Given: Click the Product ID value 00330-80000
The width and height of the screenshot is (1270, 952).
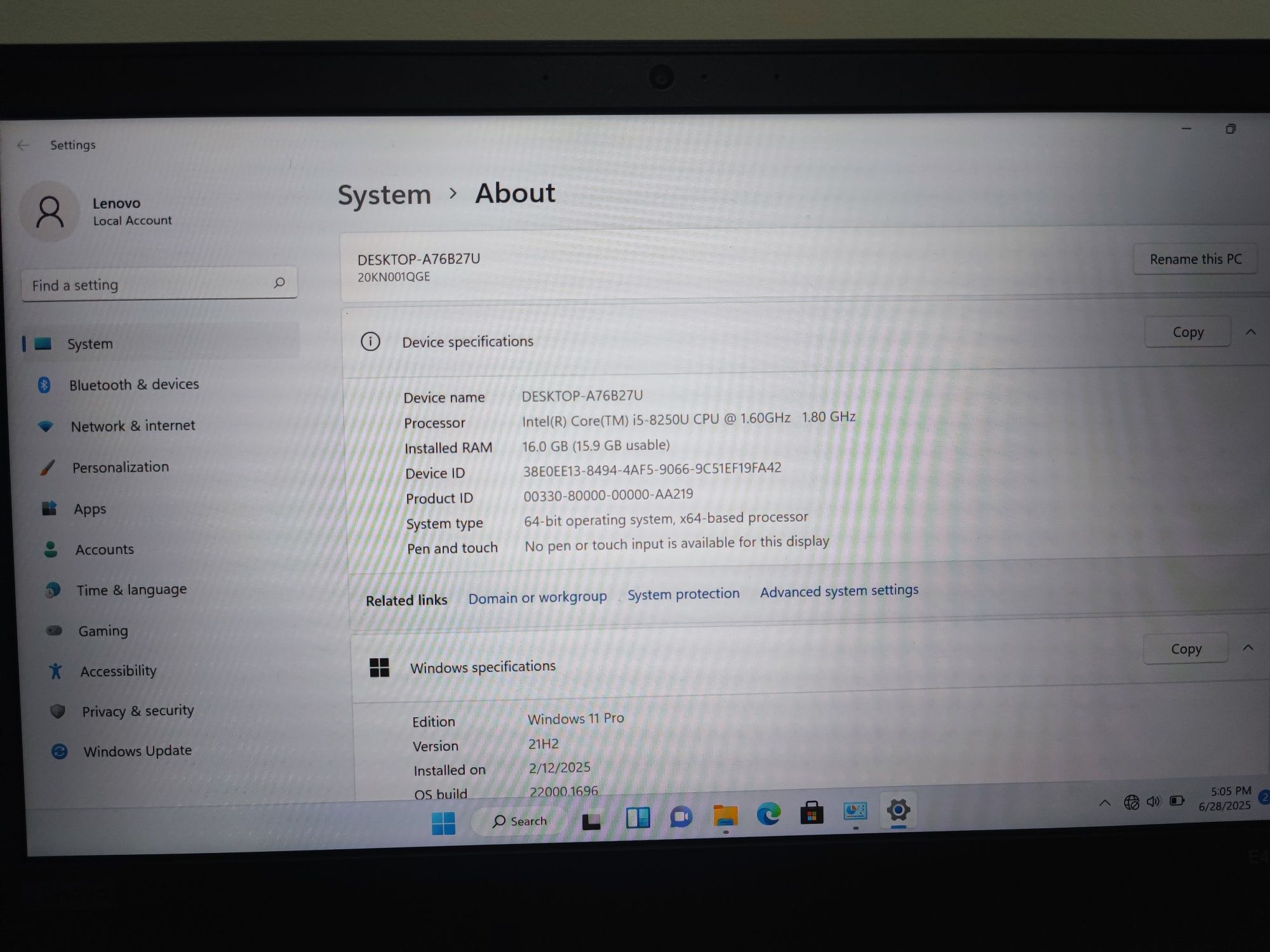Looking at the screenshot, I should pos(608,495).
